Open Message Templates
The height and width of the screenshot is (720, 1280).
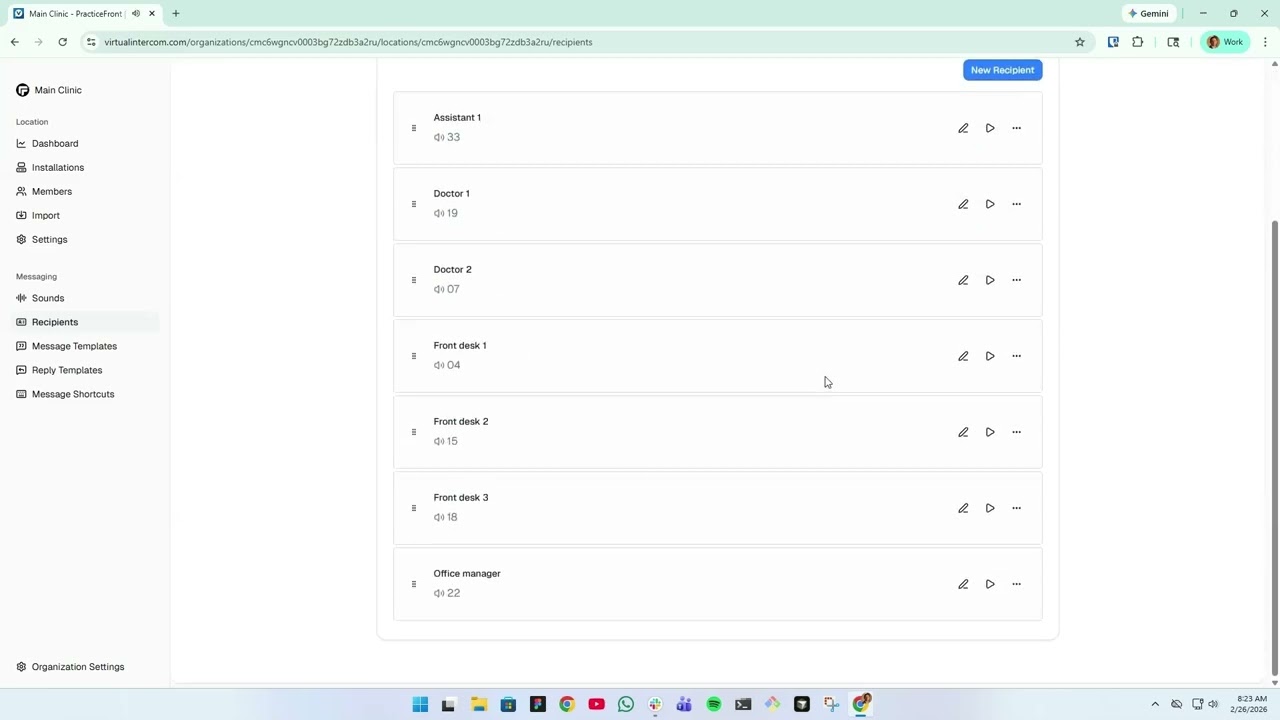pyautogui.click(x=74, y=346)
